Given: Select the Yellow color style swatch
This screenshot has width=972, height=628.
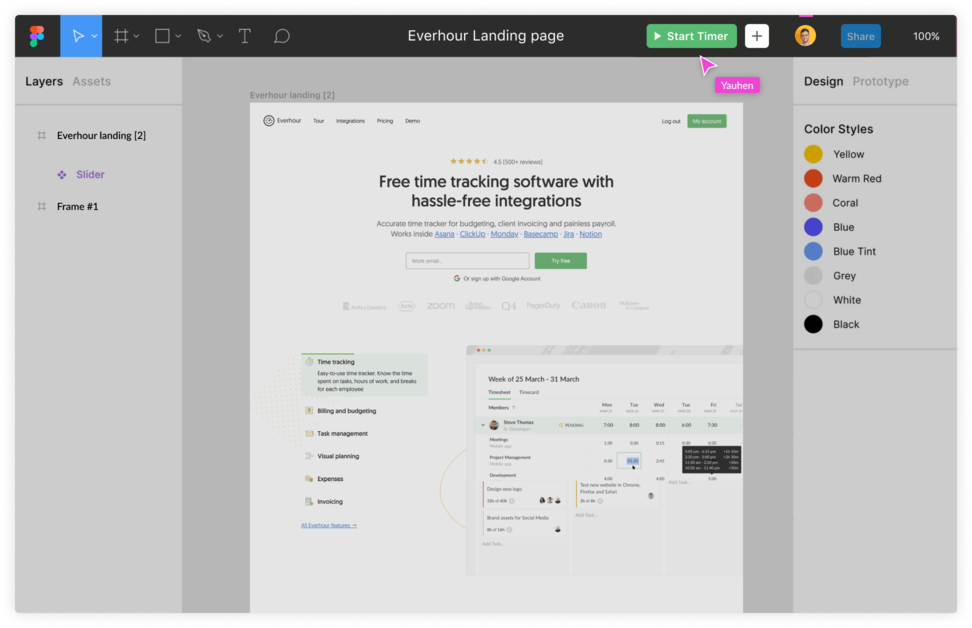Looking at the screenshot, I should pos(815,154).
